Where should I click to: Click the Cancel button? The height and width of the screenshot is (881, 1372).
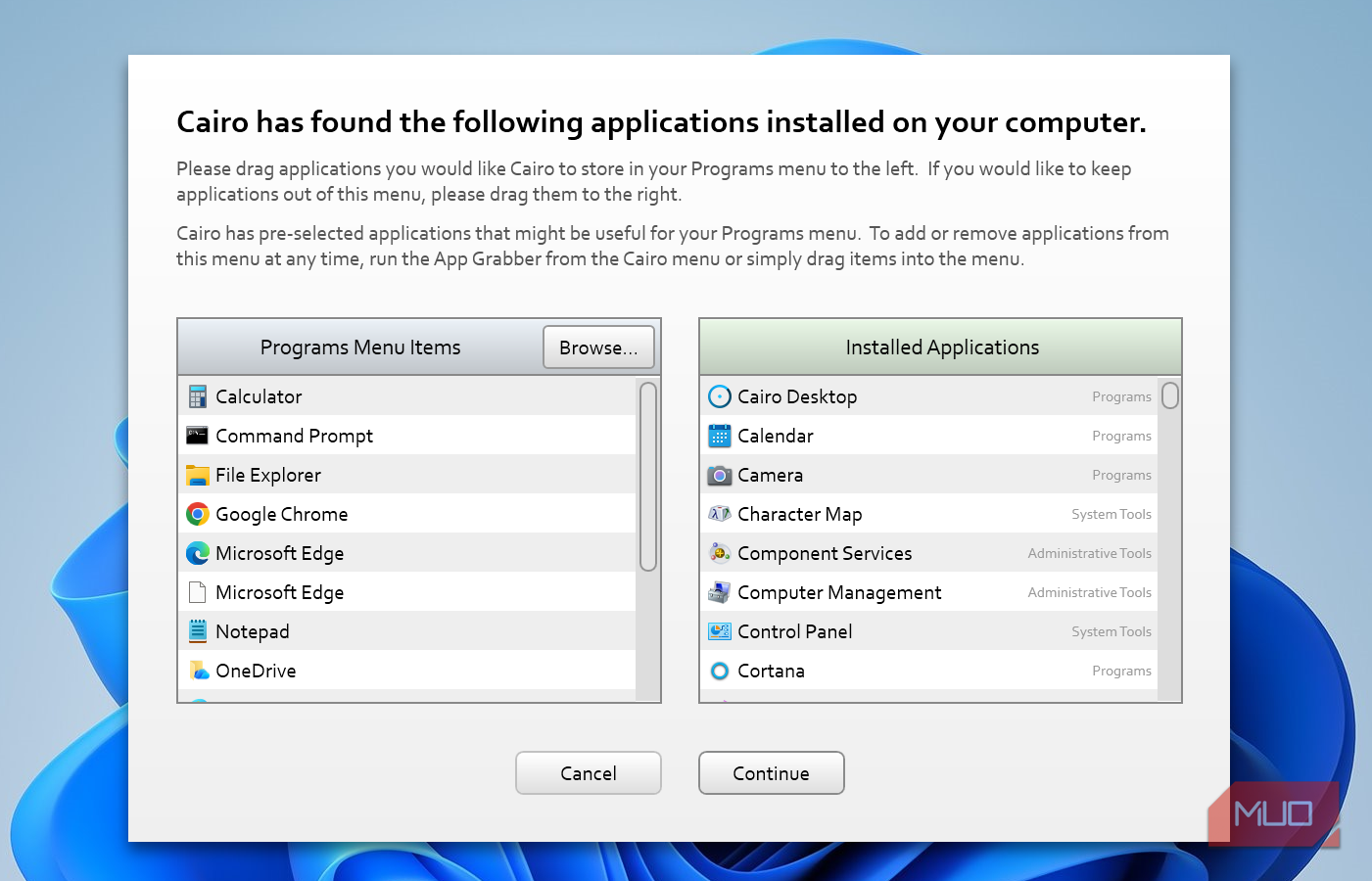click(589, 773)
